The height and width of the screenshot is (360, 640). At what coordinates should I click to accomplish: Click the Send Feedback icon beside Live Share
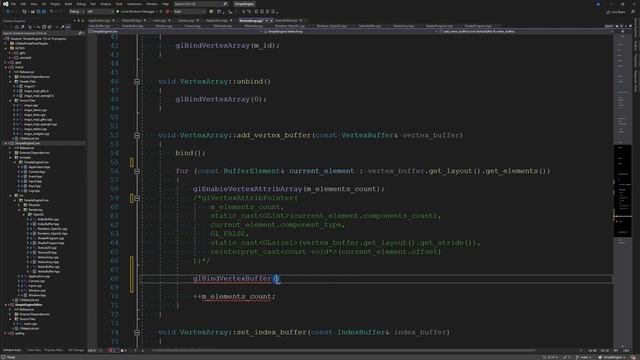point(633,12)
